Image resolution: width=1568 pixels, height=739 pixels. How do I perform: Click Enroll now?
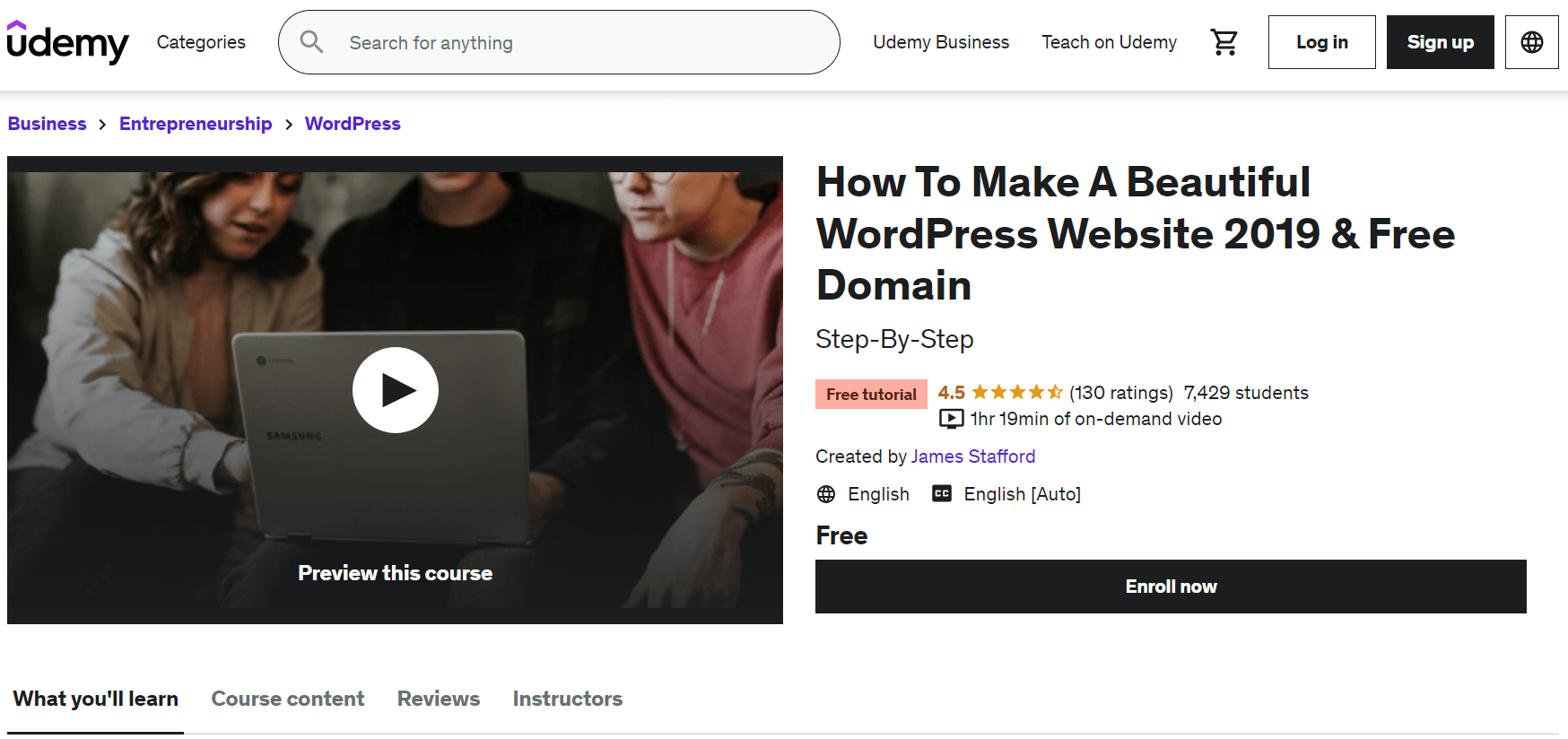pyautogui.click(x=1171, y=587)
